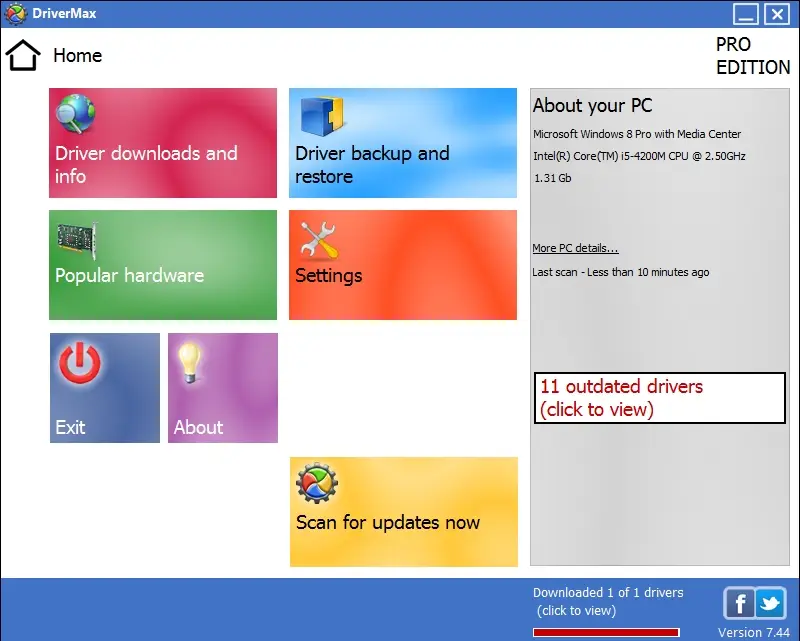Screen dimensions: 800x641
Task: Open the Settings tile label
Action: pyautogui.click(x=329, y=275)
